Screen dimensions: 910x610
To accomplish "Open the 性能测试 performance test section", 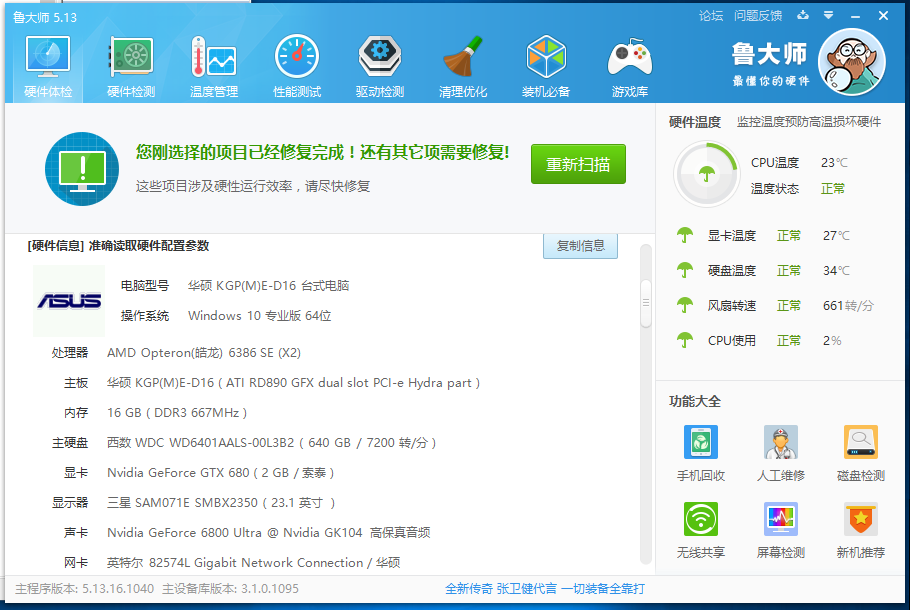I will point(297,67).
